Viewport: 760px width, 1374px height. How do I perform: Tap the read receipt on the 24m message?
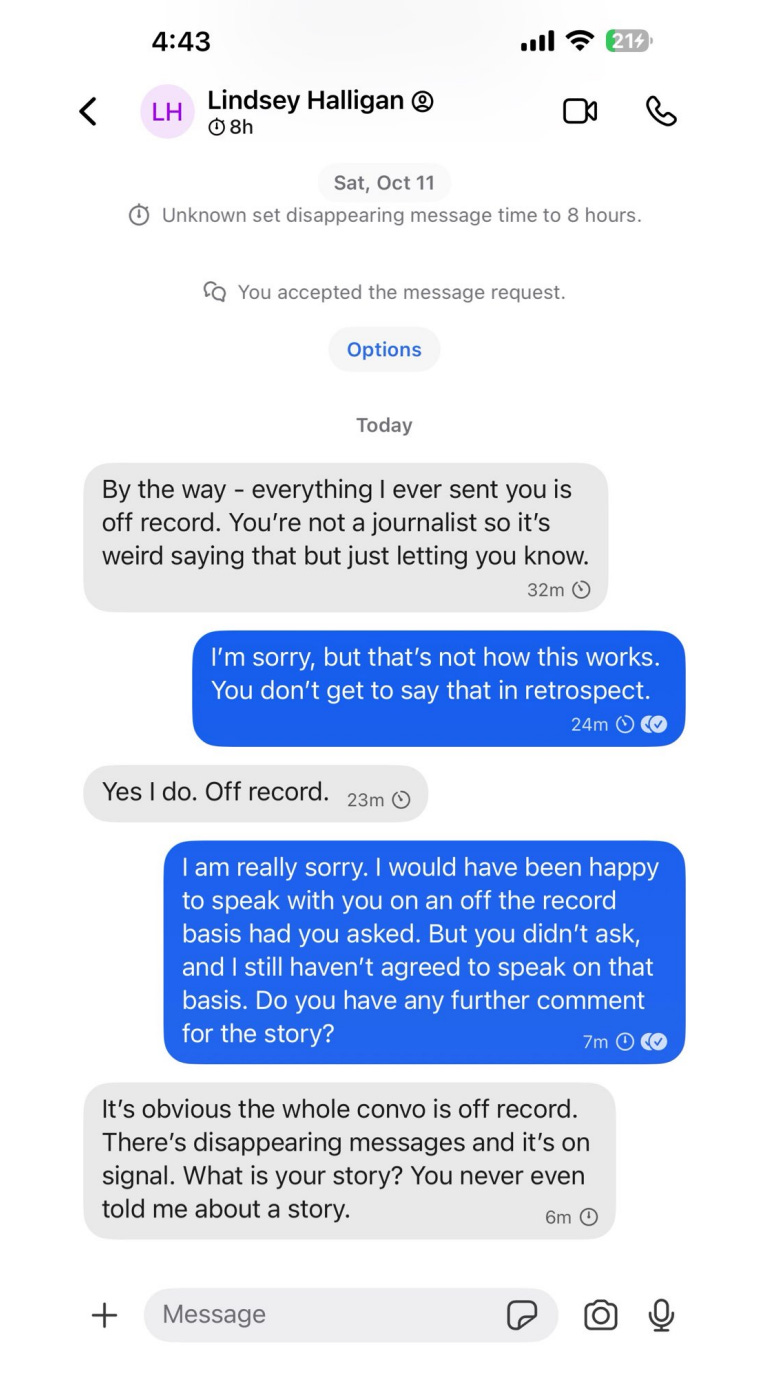coord(654,724)
